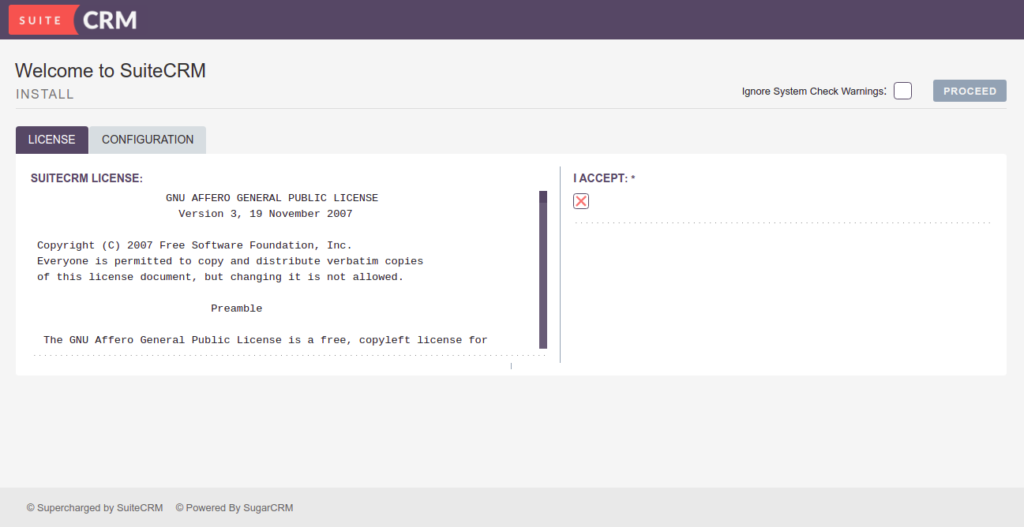Switch to the License tab
1024x527 pixels.
coord(52,140)
